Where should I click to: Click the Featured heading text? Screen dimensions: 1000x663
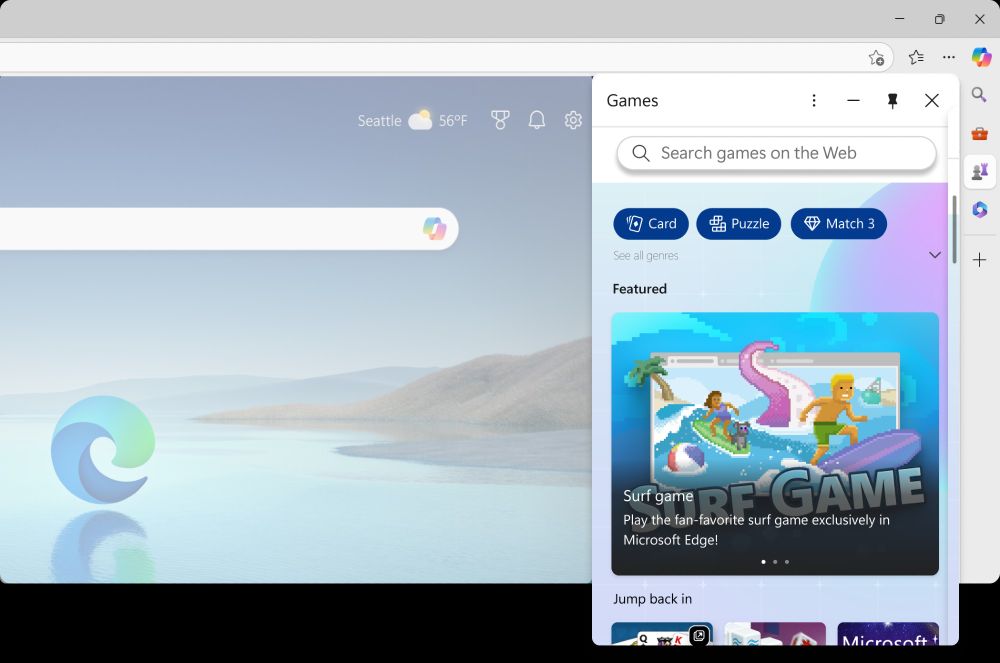point(640,289)
